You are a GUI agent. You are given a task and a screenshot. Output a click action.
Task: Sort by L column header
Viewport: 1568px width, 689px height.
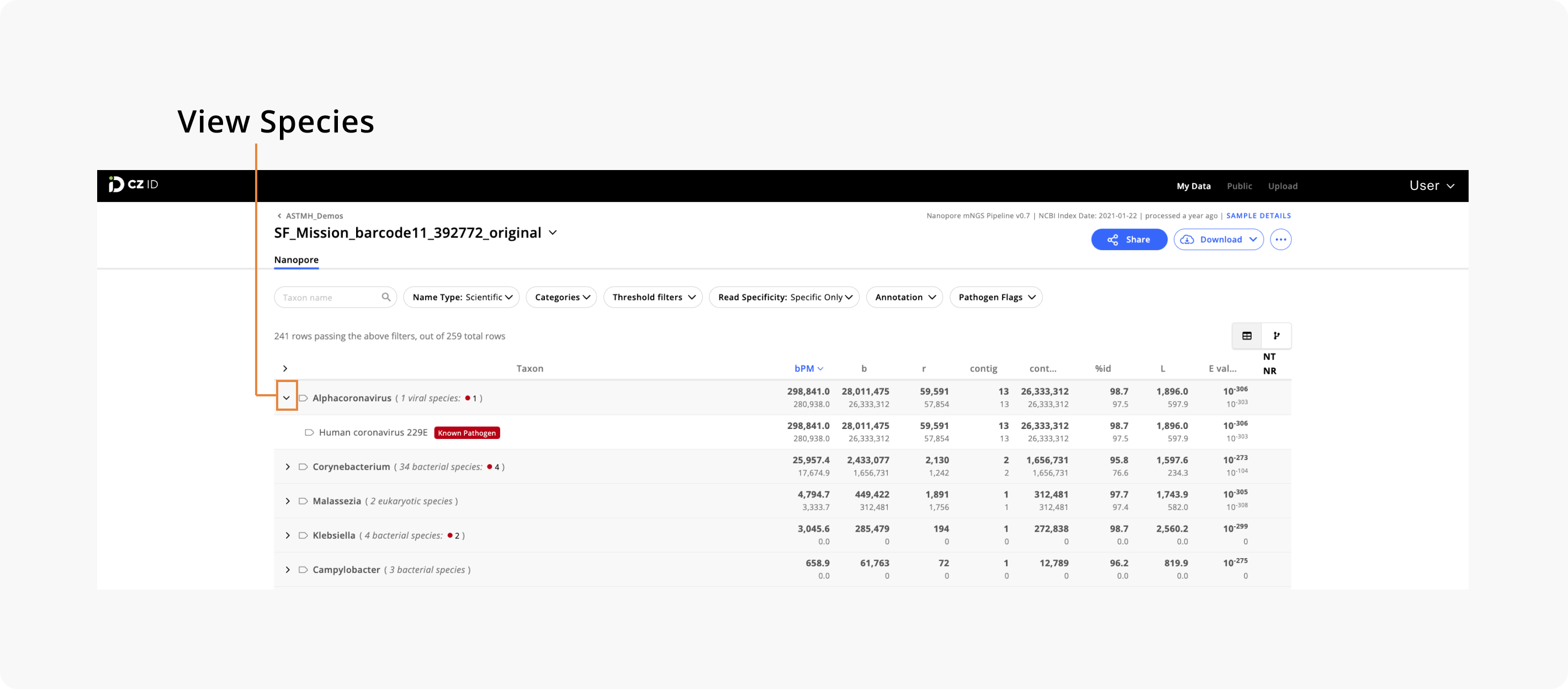1162,368
